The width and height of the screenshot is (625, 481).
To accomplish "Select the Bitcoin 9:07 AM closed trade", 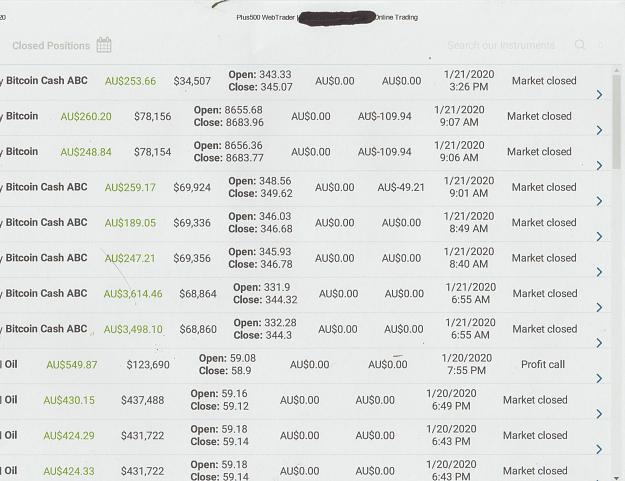I will coord(305,118).
